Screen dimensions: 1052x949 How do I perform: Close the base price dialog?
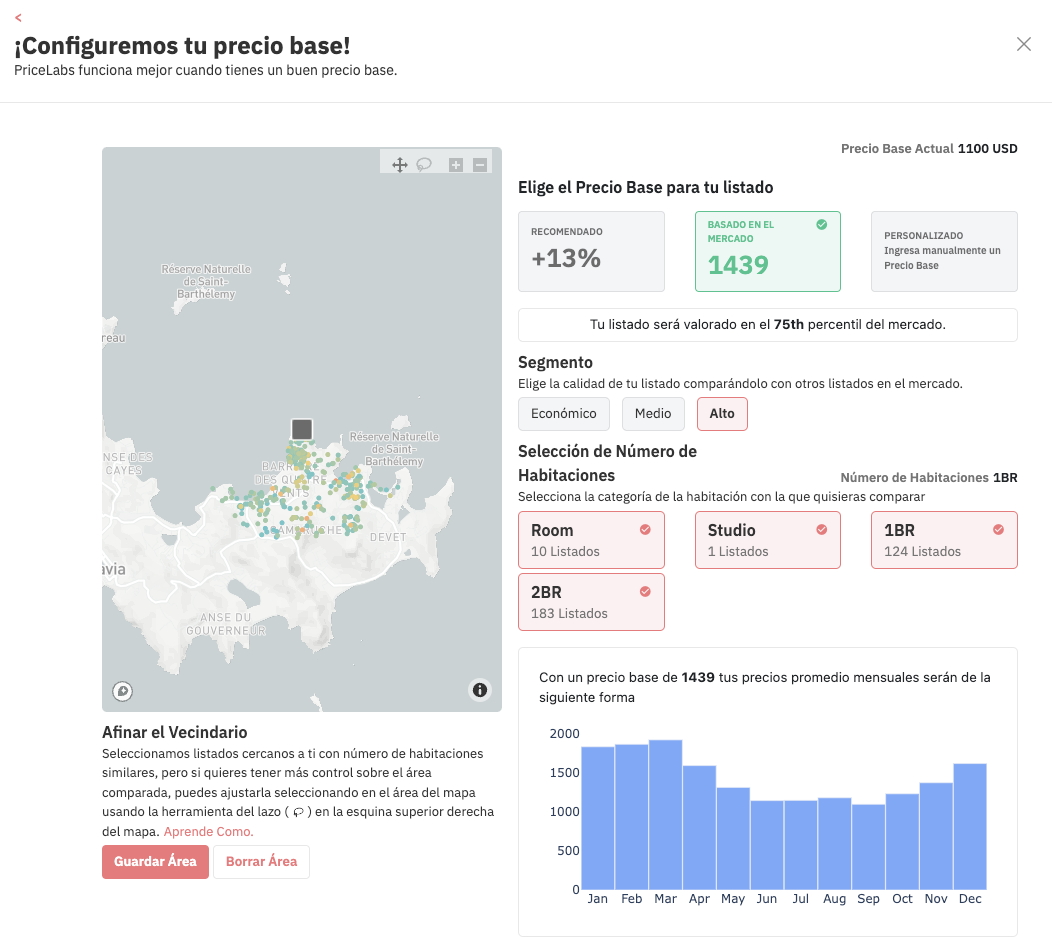(1023, 44)
